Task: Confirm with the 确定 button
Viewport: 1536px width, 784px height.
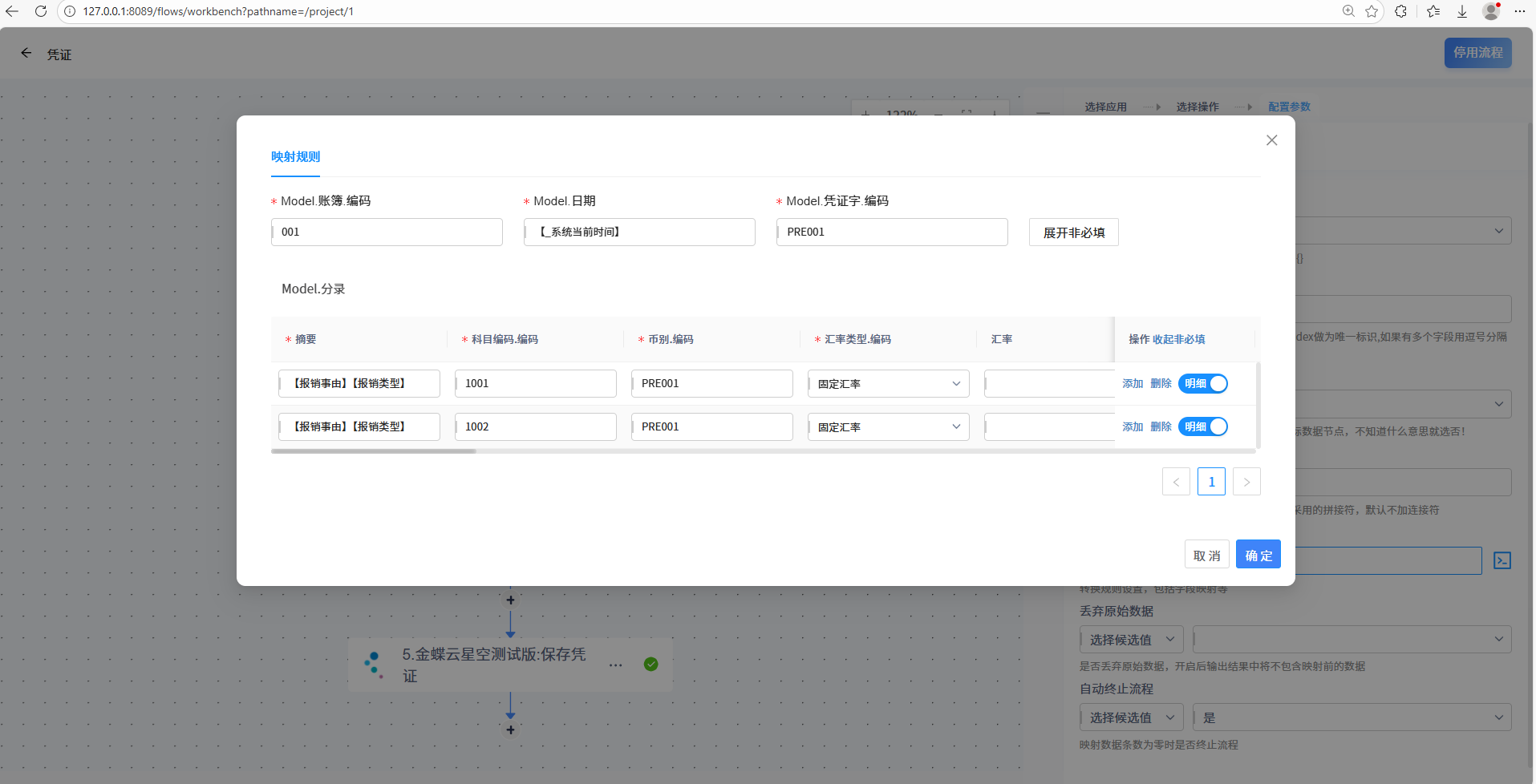Action: point(1258,555)
